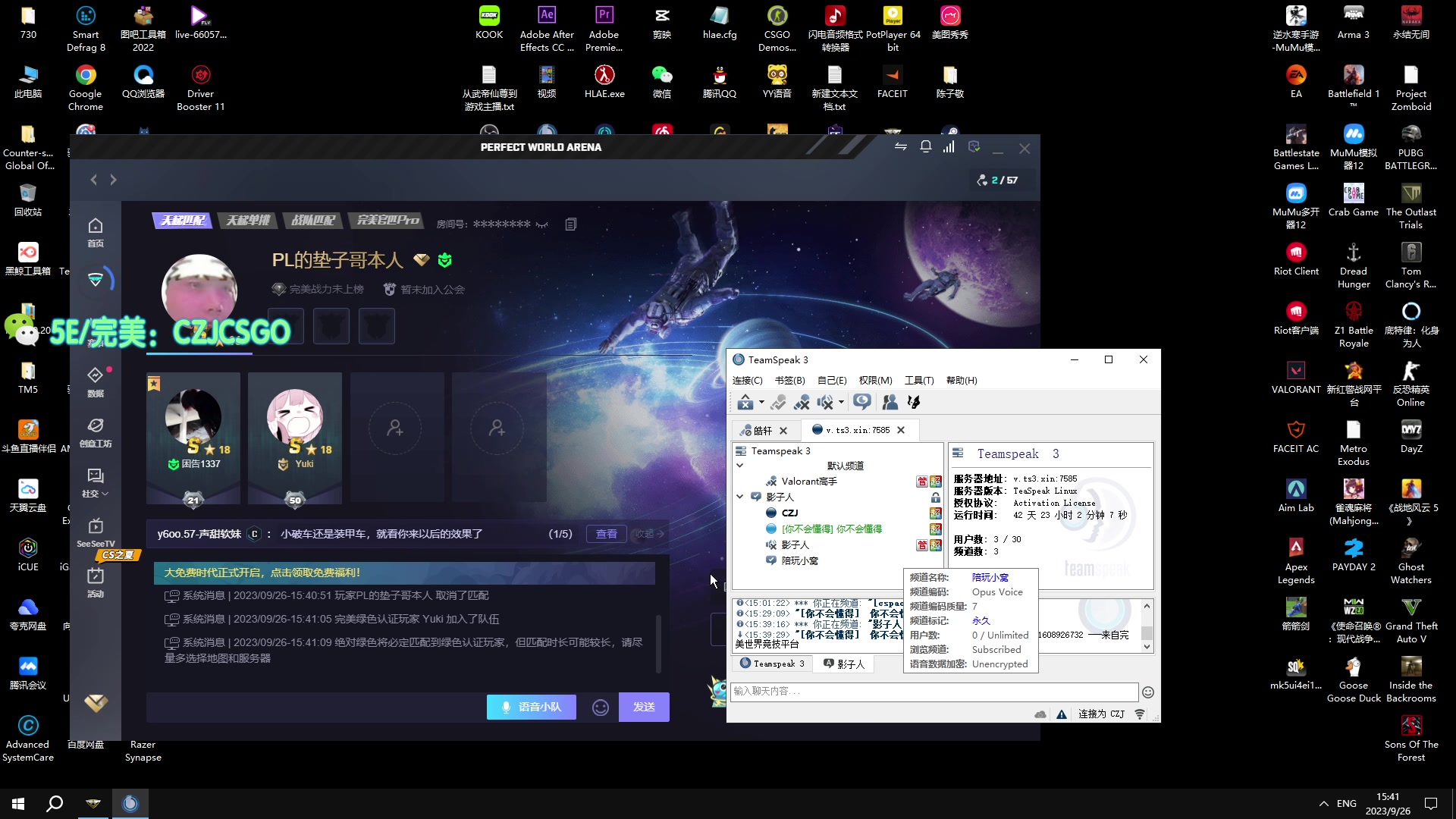Open 创作工坊 icon in Perfect World sidebar
Screen dimensions: 1456x819
click(x=96, y=428)
